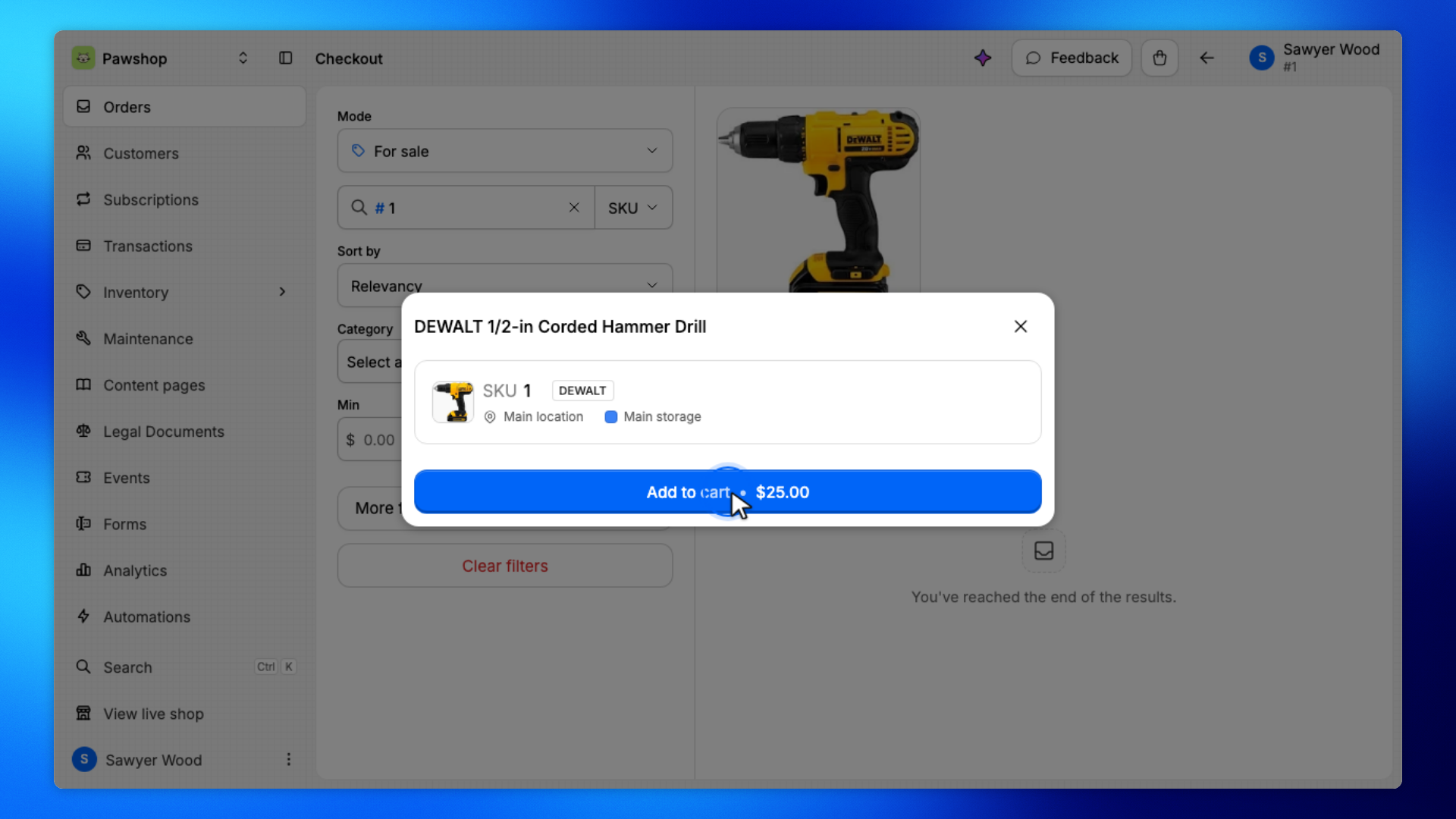Click the drill thumbnail in SKU row

pyautogui.click(x=453, y=402)
